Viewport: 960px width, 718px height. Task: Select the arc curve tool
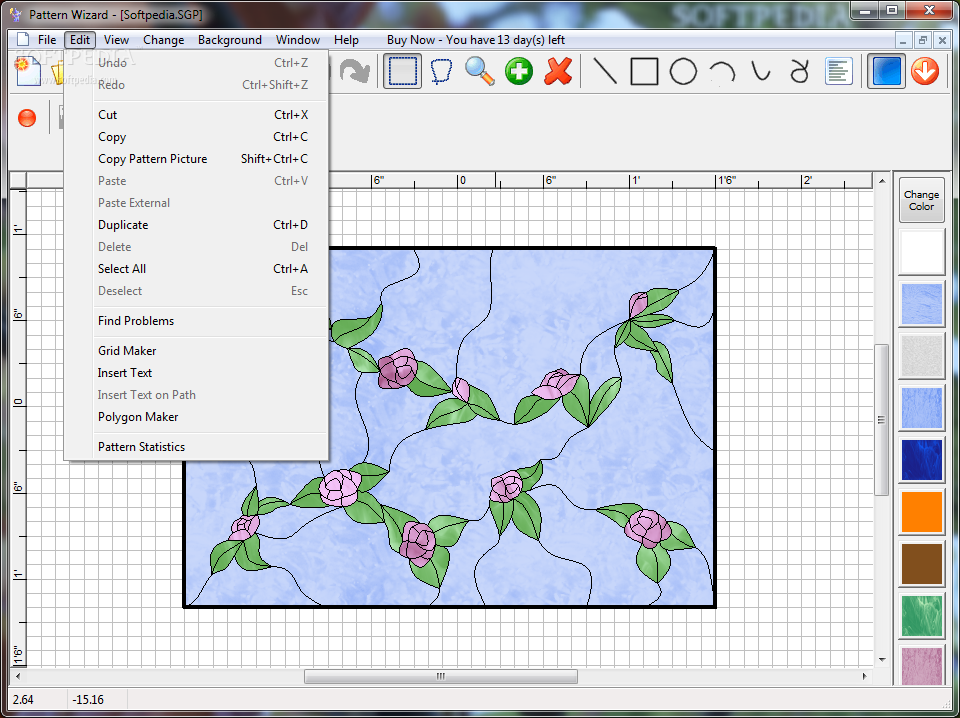[x=722, y=72]
